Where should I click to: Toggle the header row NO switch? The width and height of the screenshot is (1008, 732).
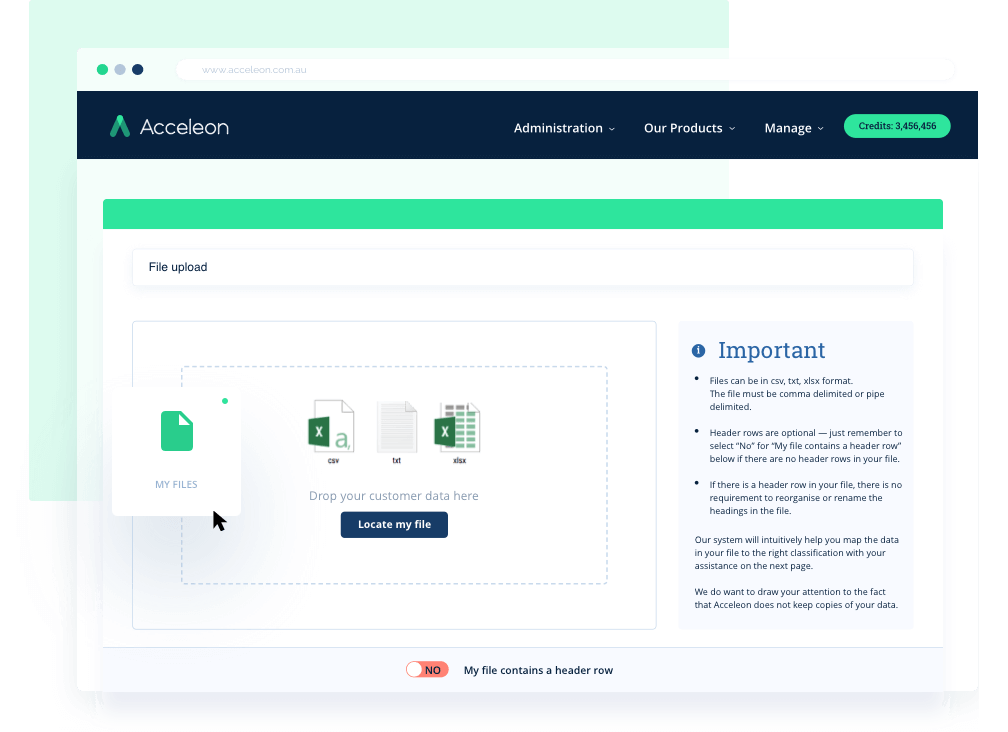point(427,670)
